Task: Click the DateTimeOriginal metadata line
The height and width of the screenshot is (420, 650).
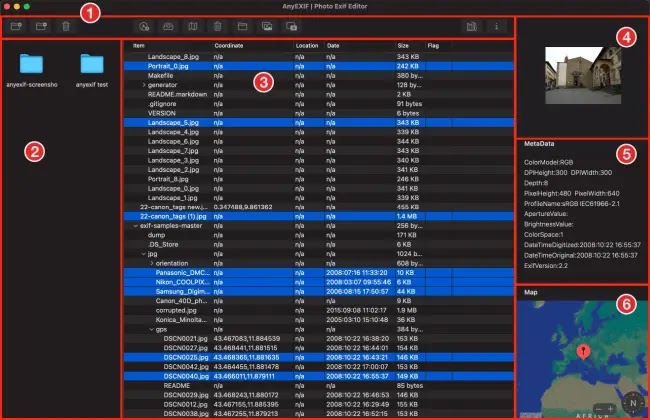Action: (x=580, y=255)
